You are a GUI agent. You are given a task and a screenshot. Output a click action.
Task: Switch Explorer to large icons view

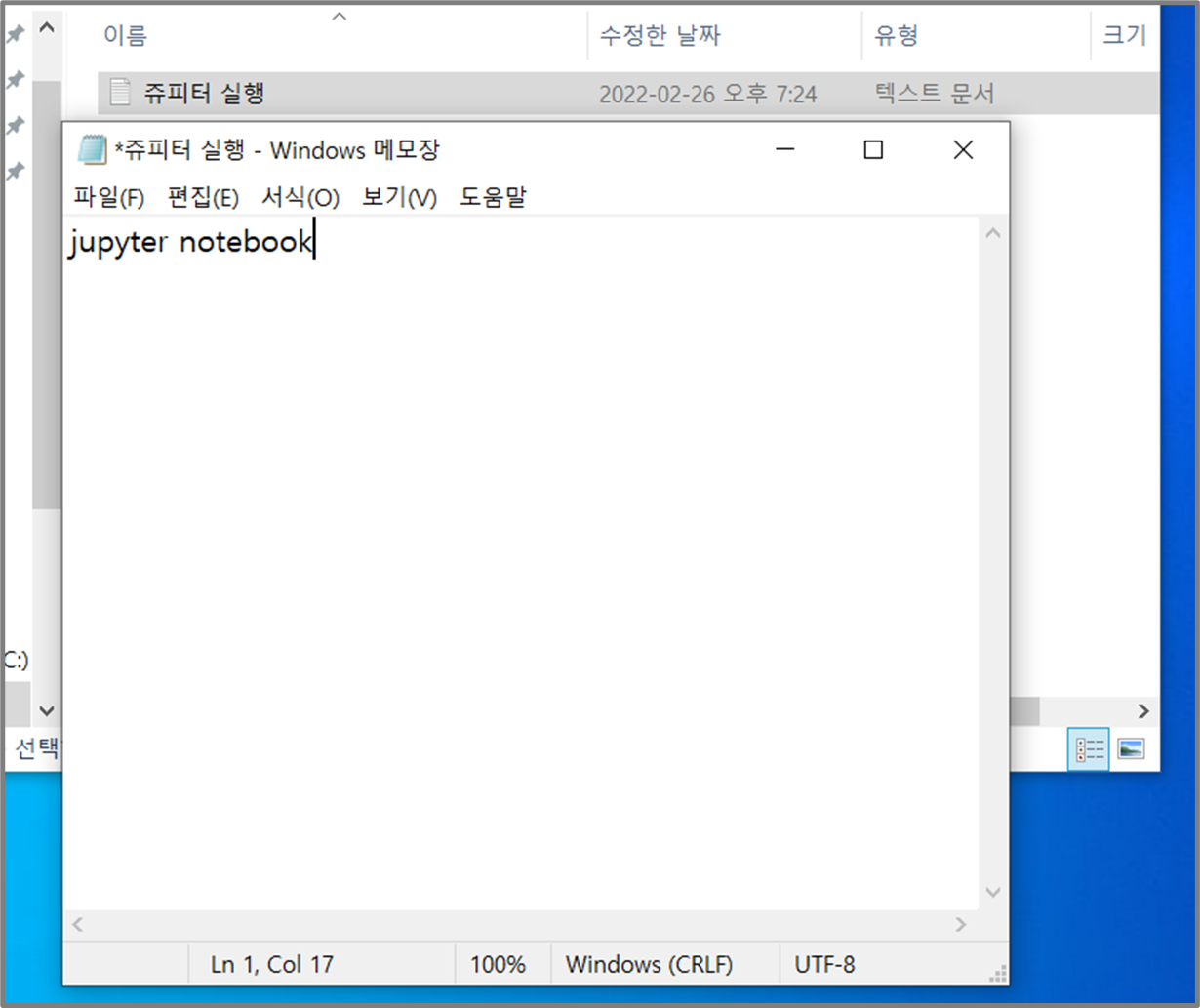(x=1131, y=749)
